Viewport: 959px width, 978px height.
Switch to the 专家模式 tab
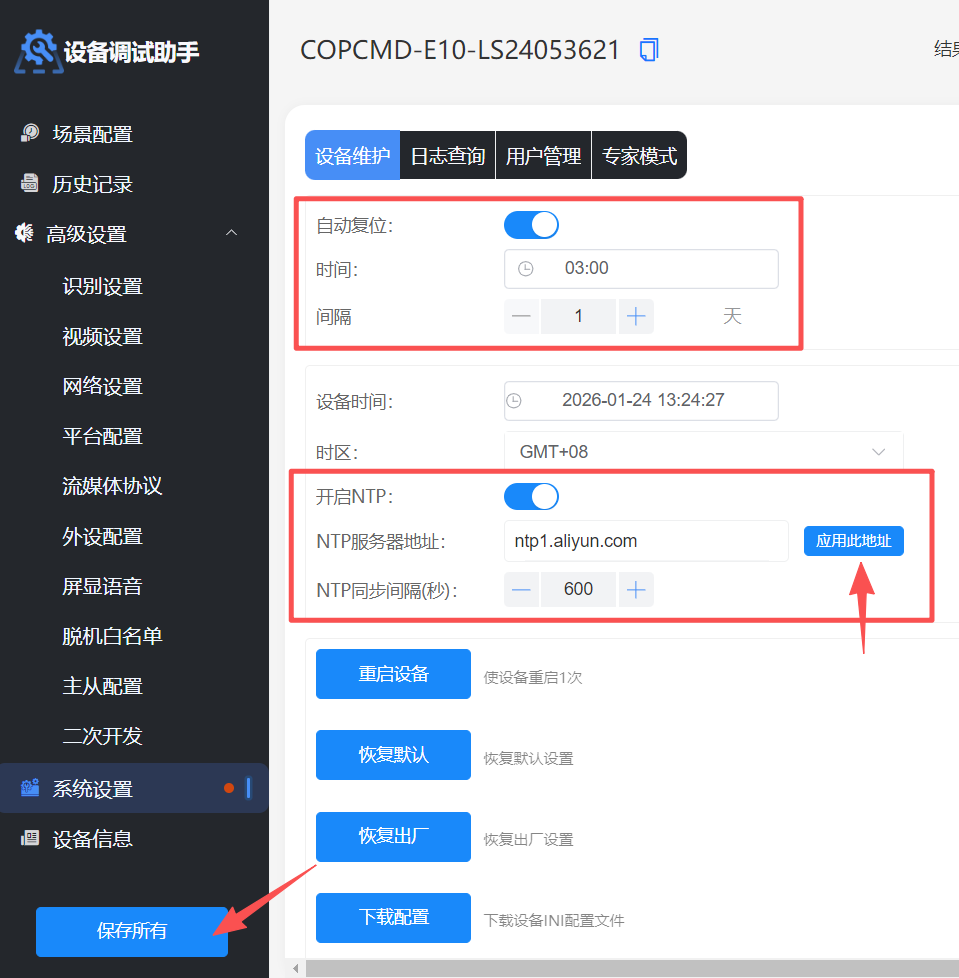[x=639, y=156]
